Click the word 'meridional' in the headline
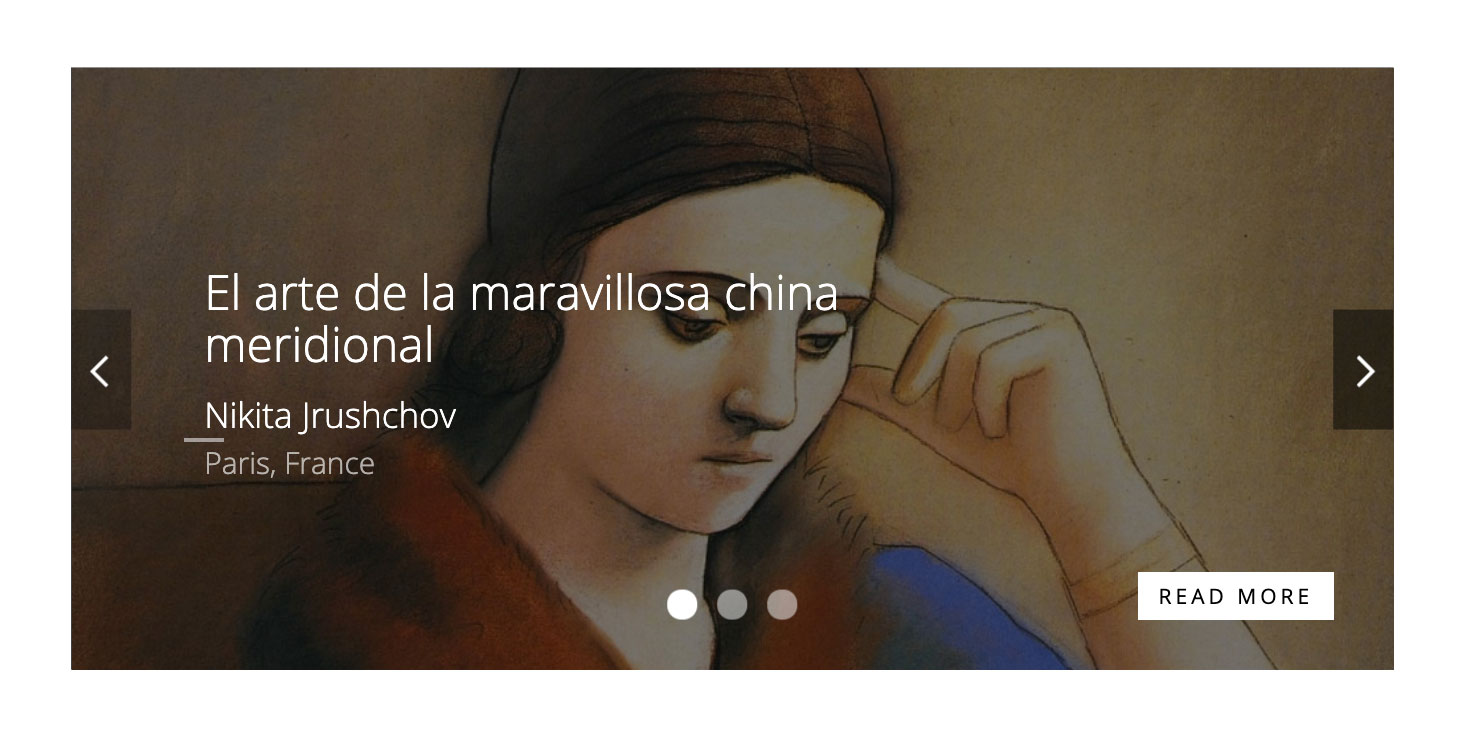Viewport: 1462px width, 740px height. coord(319,345)
